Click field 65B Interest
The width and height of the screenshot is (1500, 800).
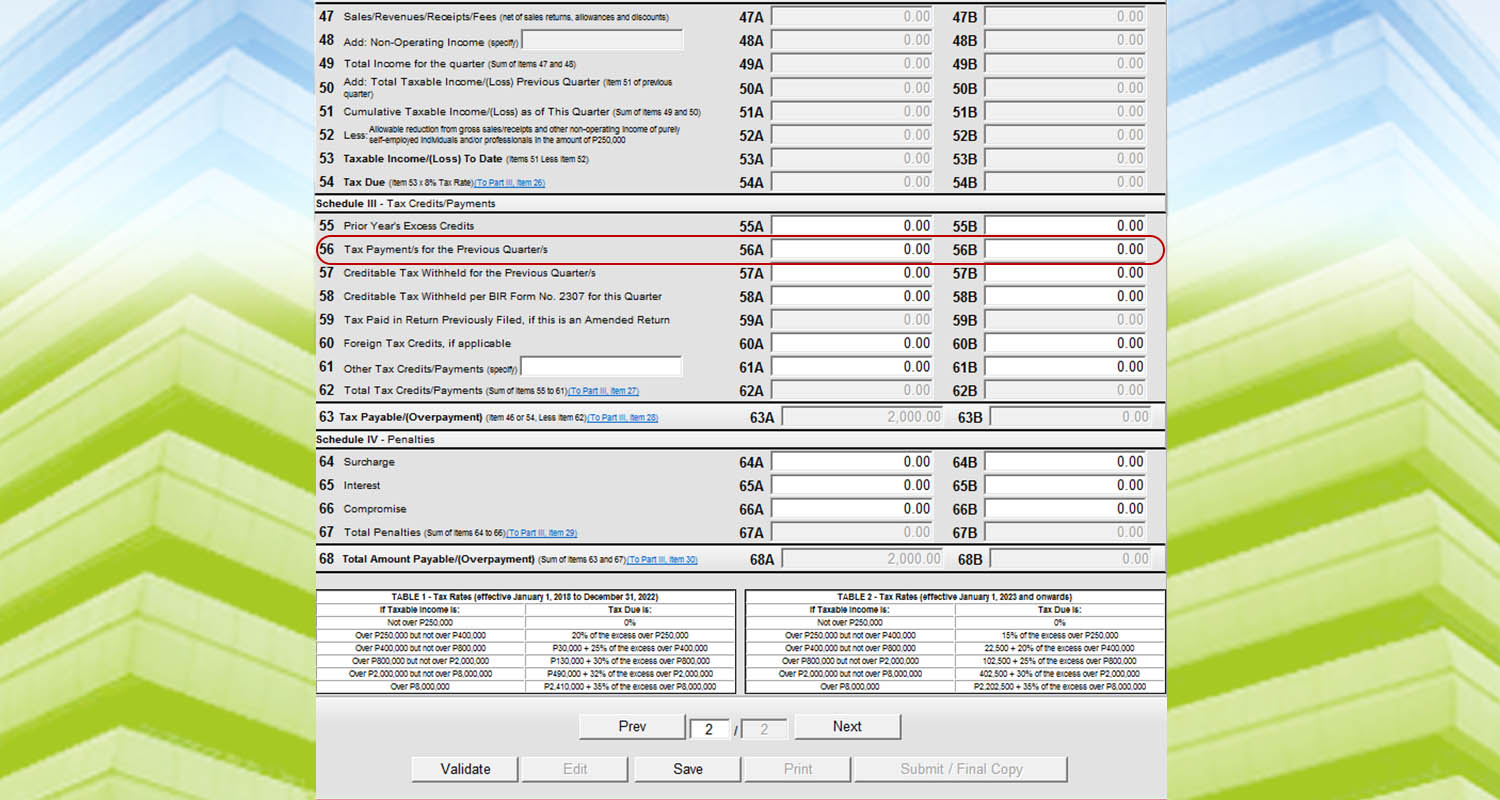(1066, 485)
